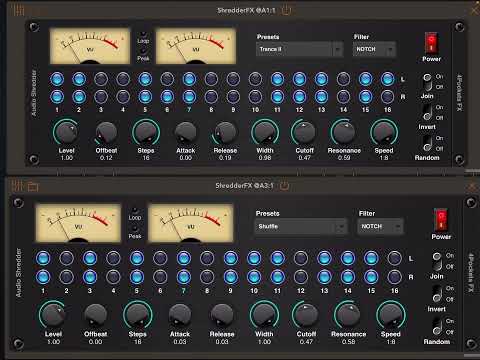Click Steps knob in top shredder
The height and width of the screenshot is (360, 480).
[146, 132]
